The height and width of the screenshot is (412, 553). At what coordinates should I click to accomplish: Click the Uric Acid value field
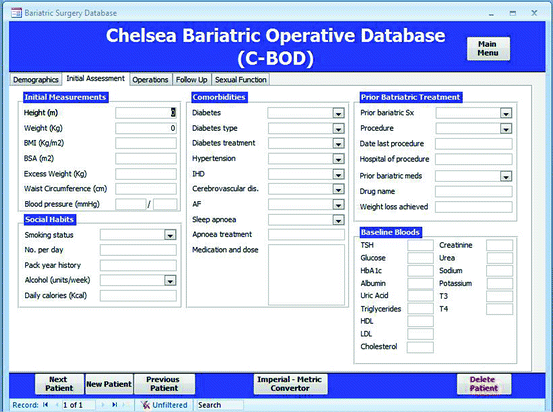(420, 296)
